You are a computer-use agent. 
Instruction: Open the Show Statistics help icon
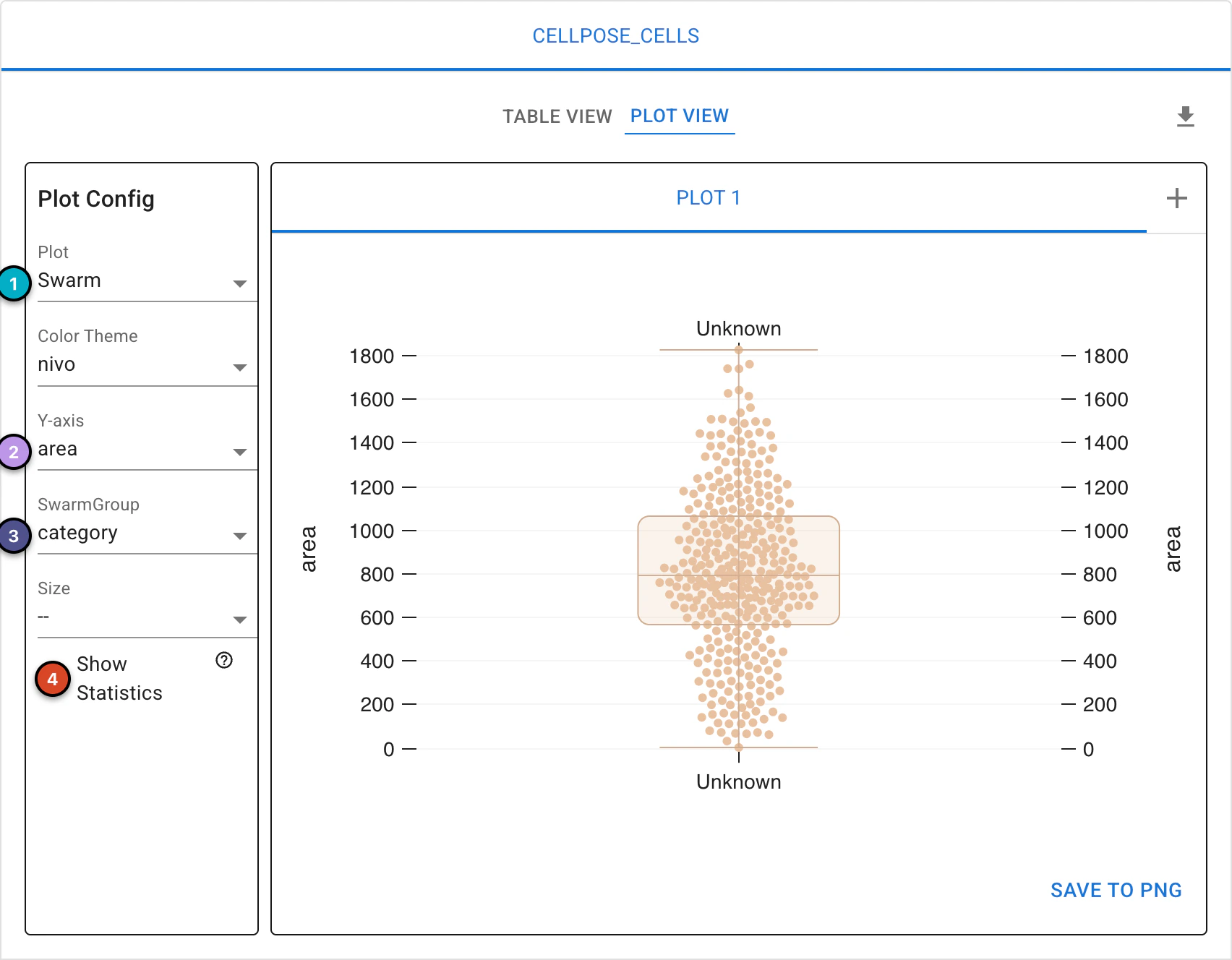224,660
